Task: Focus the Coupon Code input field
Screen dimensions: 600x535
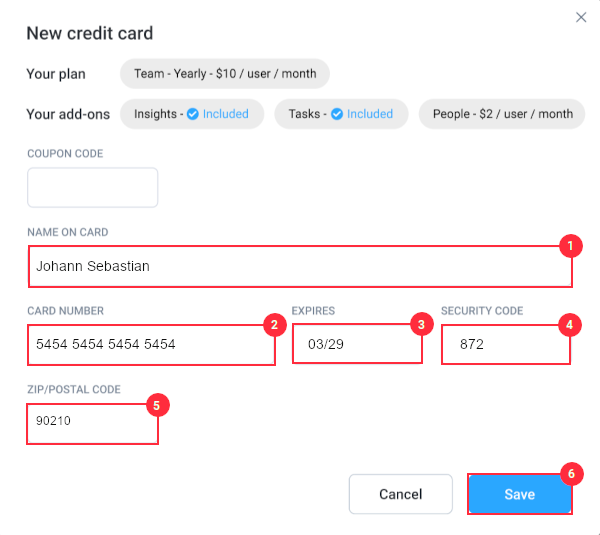Action: [x=93, y=188]
